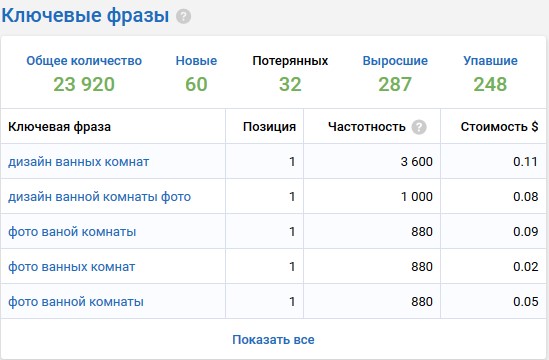Viewport: 549px width, 360px height.
Task: Click the Частотность column header
Action: [x=367, y=127]
